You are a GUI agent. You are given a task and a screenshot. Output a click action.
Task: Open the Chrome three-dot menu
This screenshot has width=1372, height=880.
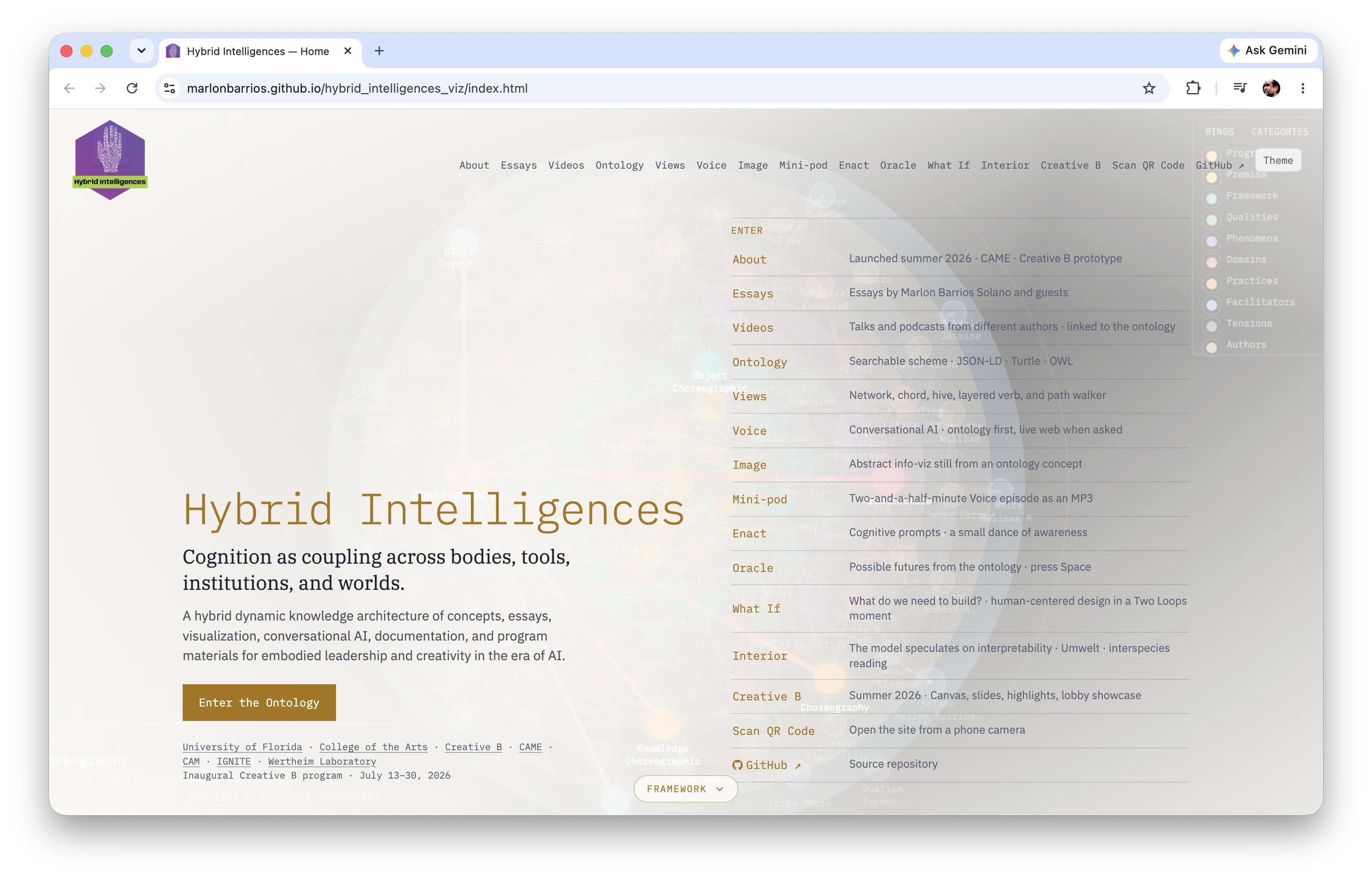coord(1302,88)
